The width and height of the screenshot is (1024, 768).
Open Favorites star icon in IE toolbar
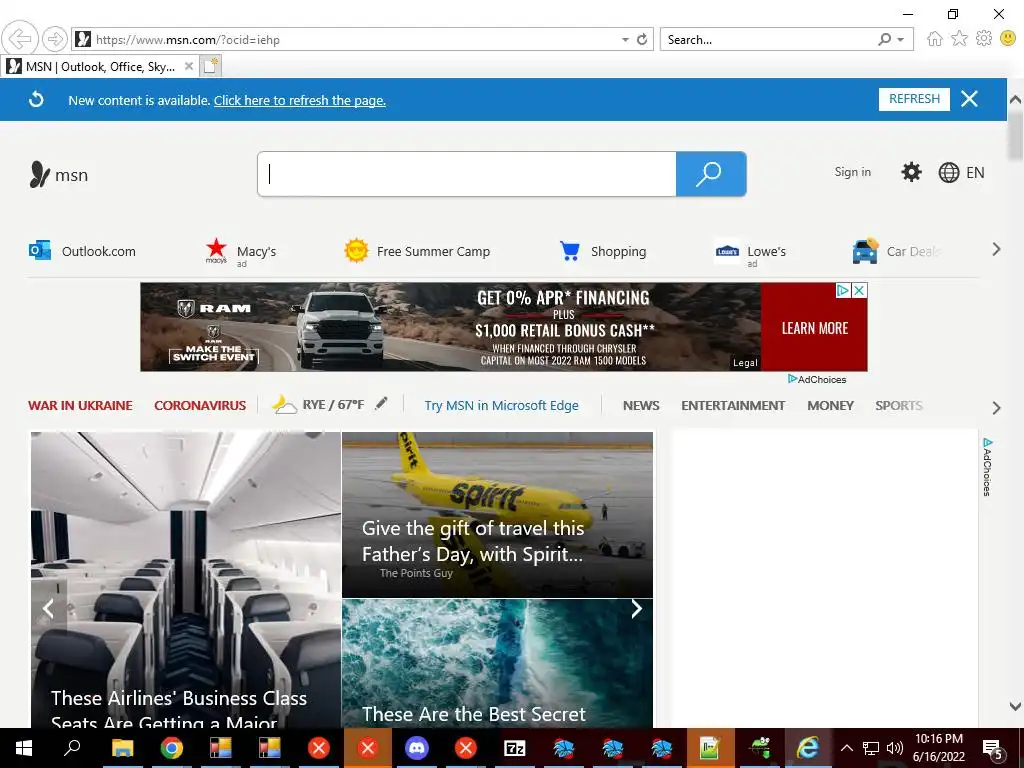click(959, 39)
